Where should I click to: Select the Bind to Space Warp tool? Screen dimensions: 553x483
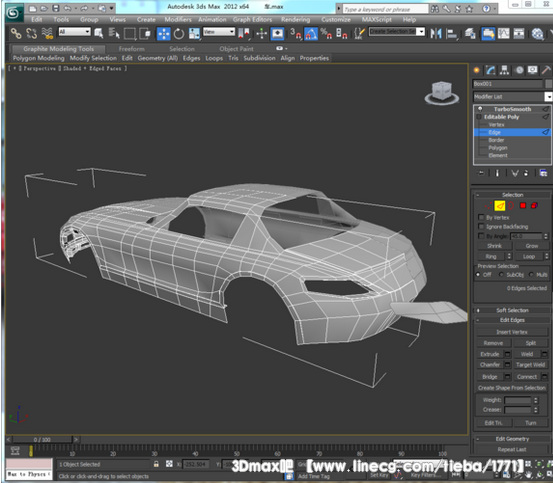point(47,33)
